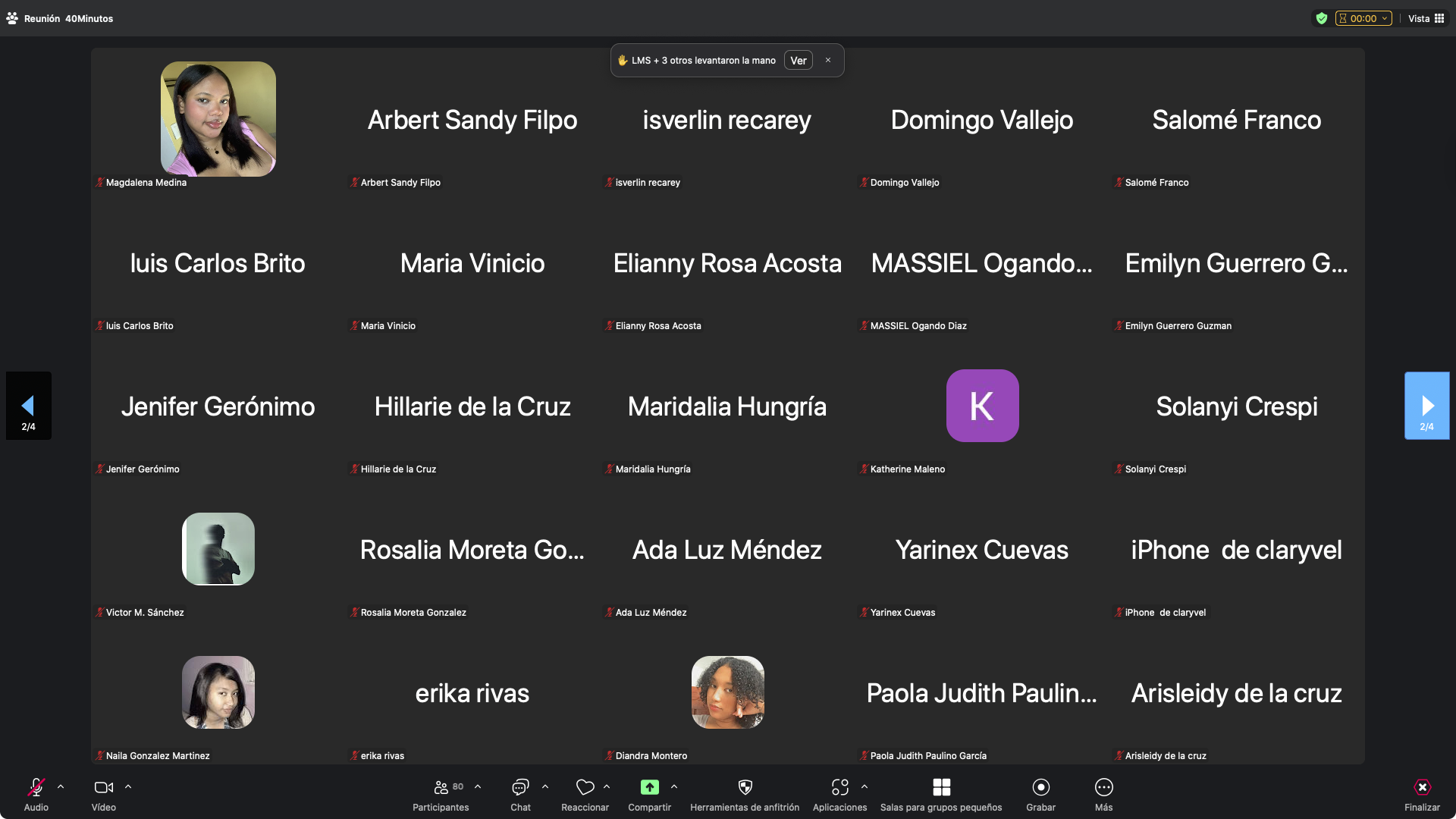Toggle camera with Vídeo button

(104, 787)
